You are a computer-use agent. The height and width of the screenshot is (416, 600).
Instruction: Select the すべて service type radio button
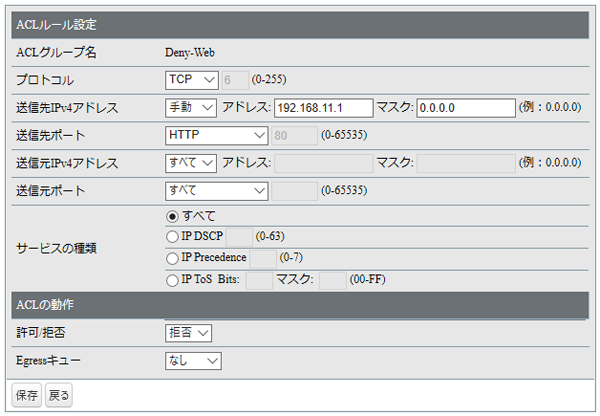pos(173,216)
